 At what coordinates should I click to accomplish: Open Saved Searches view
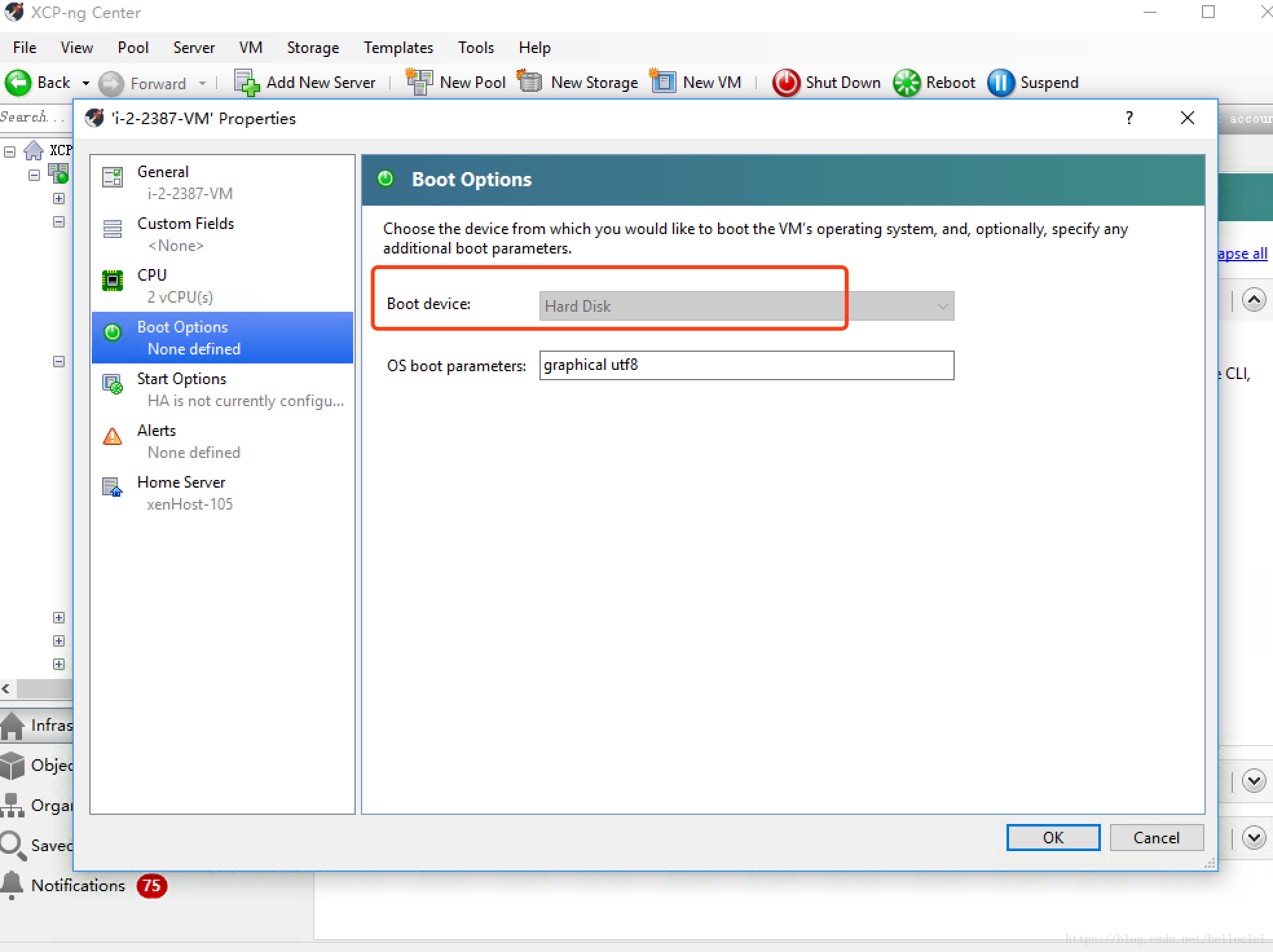pyautogui.click(x=37, y=845)
